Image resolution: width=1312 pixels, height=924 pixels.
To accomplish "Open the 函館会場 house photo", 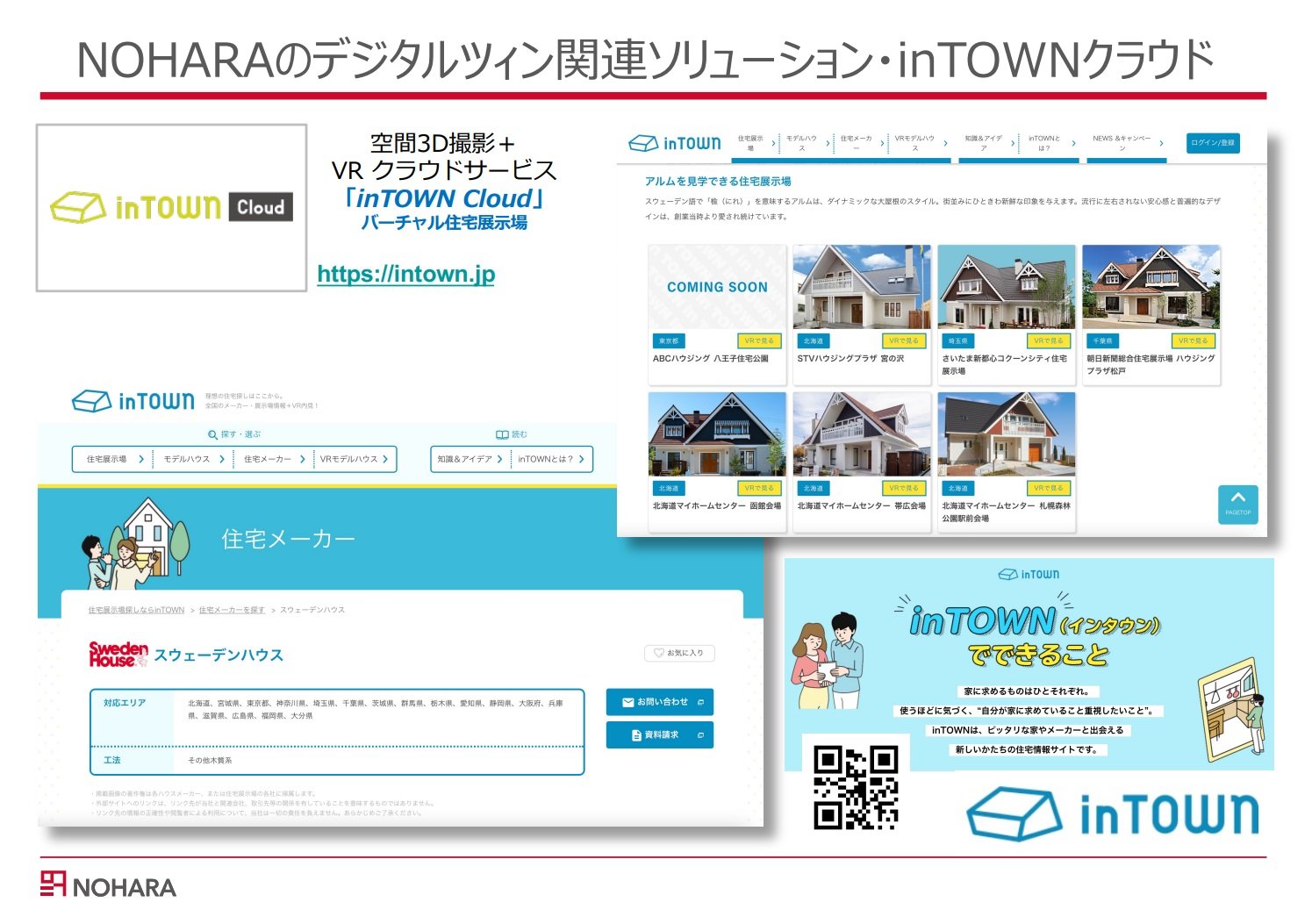I will pos(717,434).
